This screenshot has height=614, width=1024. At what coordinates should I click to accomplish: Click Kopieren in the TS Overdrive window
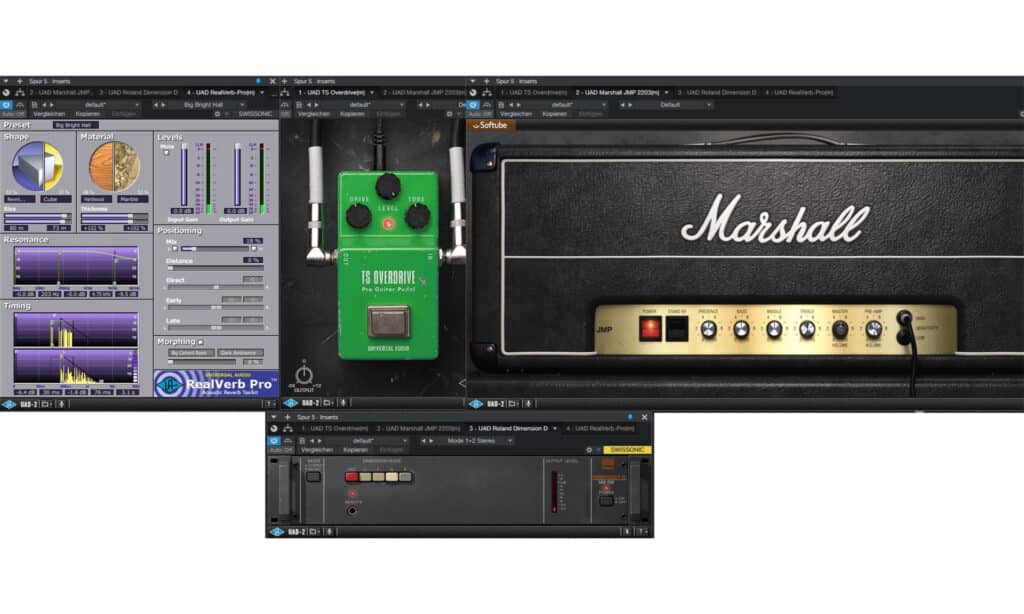coord(352,114)
